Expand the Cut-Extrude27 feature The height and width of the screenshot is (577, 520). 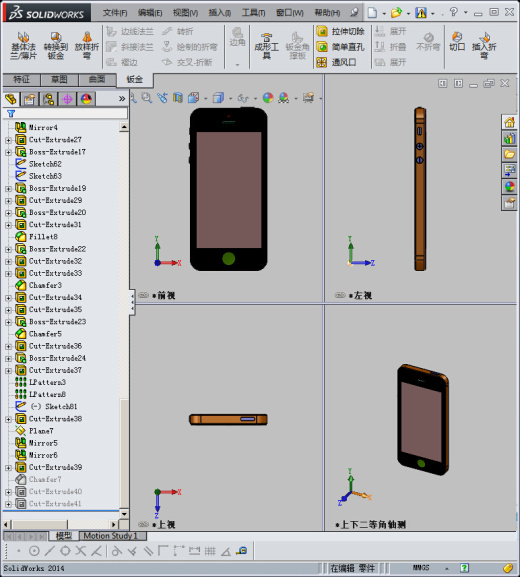(8, 140)
